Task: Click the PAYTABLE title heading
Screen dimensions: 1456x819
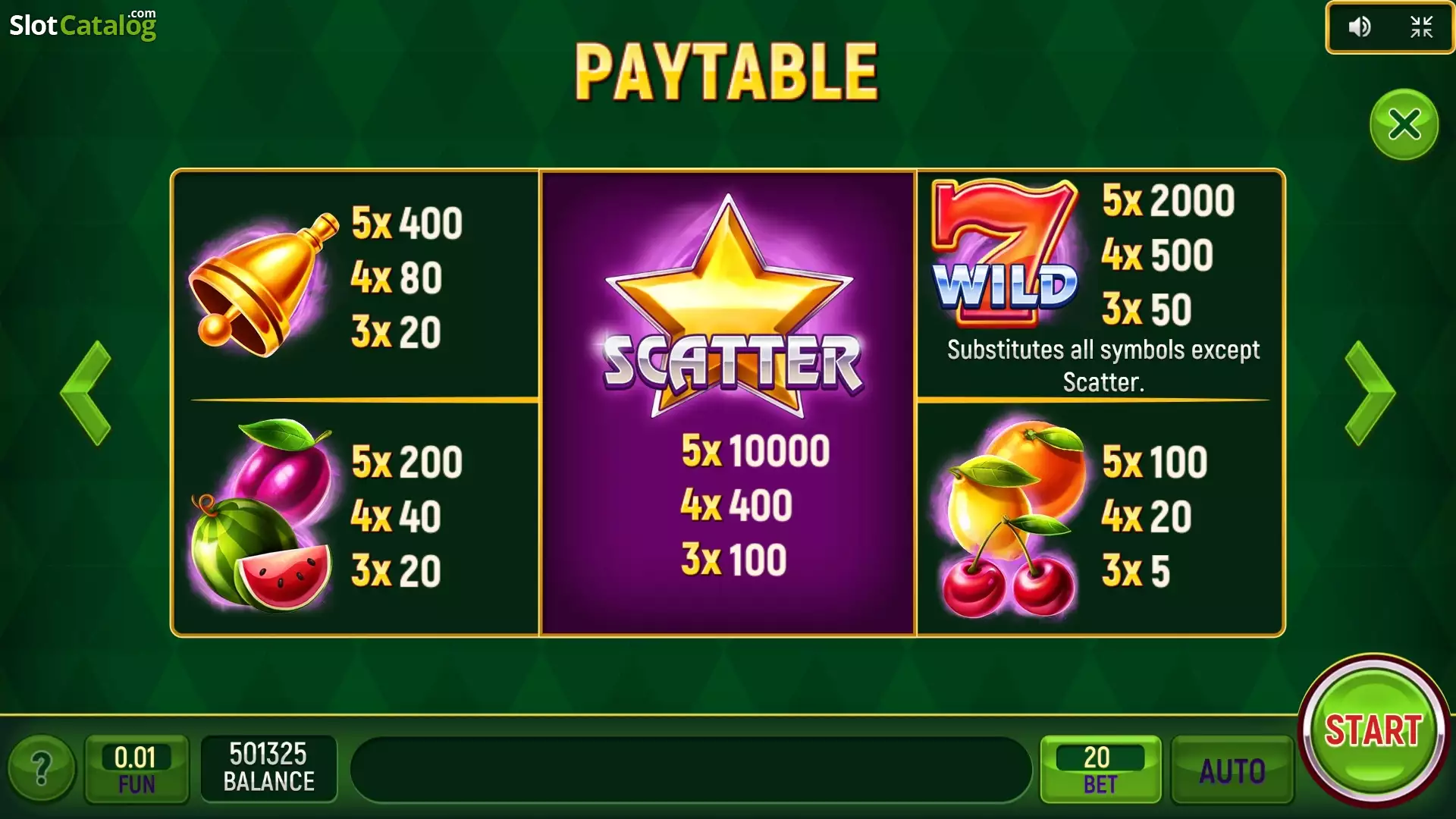Action: [x=726, y=71]
